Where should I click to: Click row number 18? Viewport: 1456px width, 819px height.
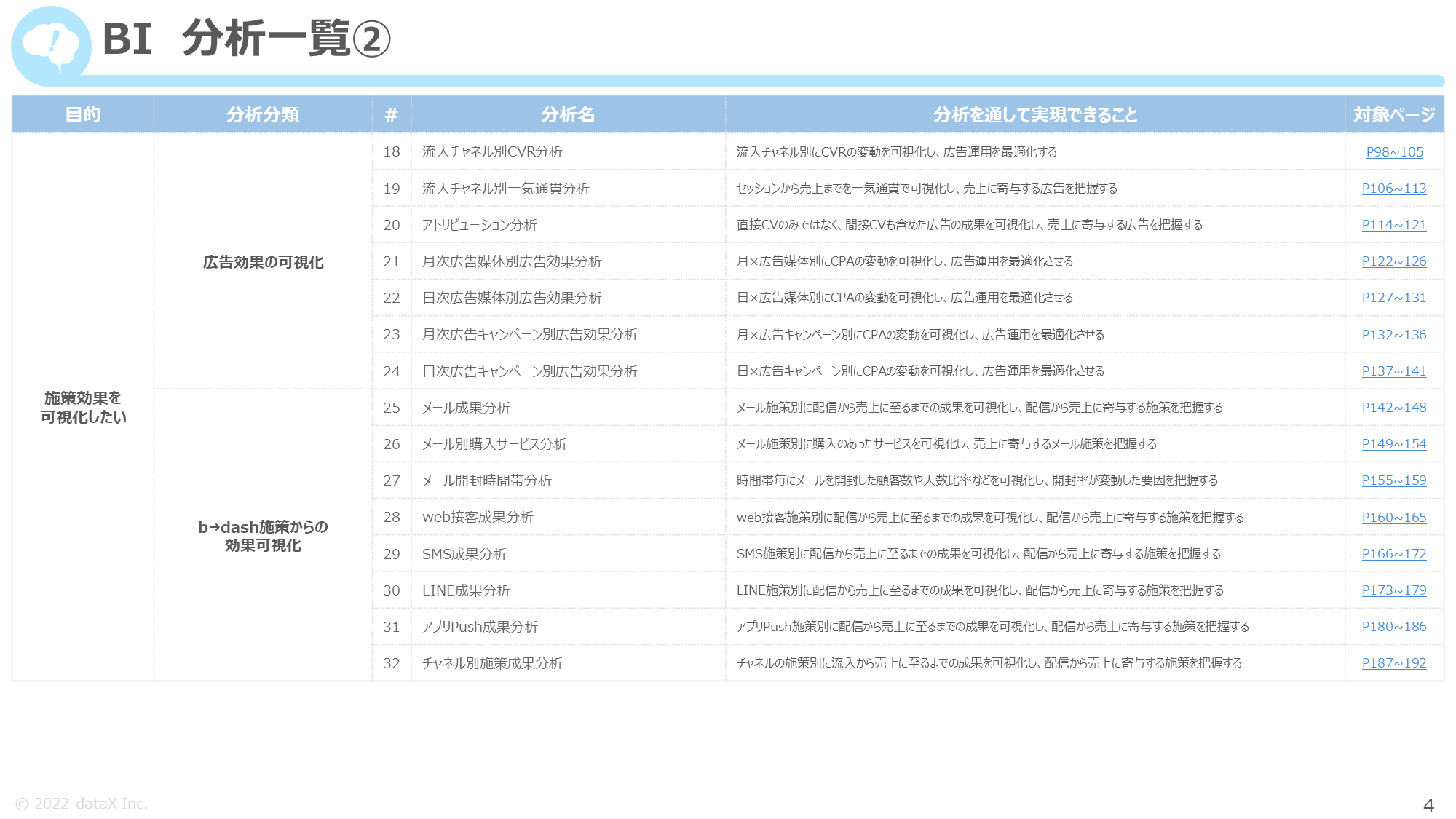point(392,152)
